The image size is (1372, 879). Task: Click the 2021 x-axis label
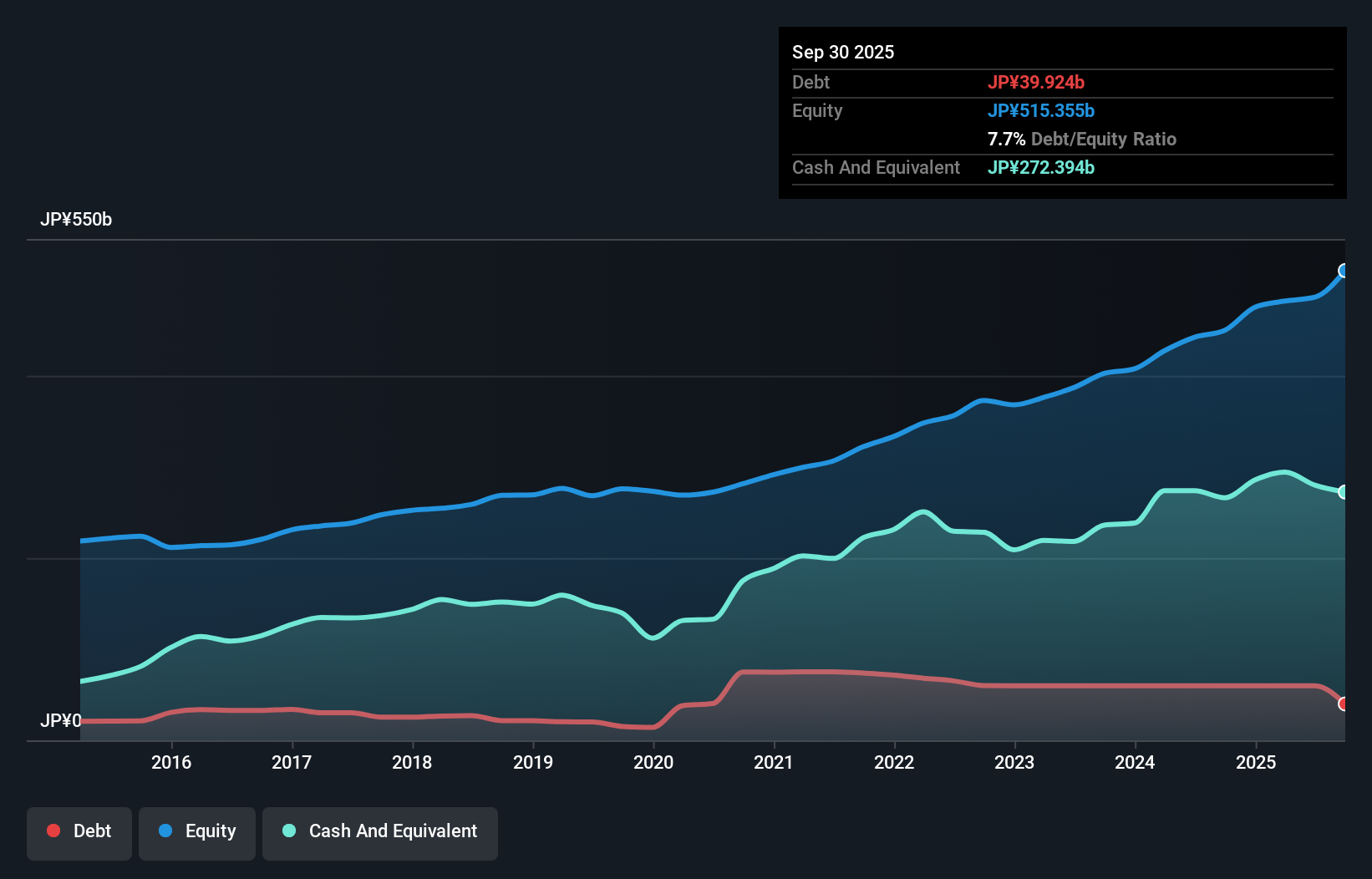(x=774, y=762)
